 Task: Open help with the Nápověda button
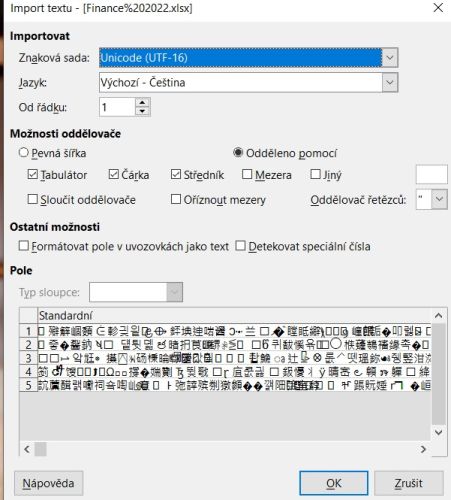point(49,483)
